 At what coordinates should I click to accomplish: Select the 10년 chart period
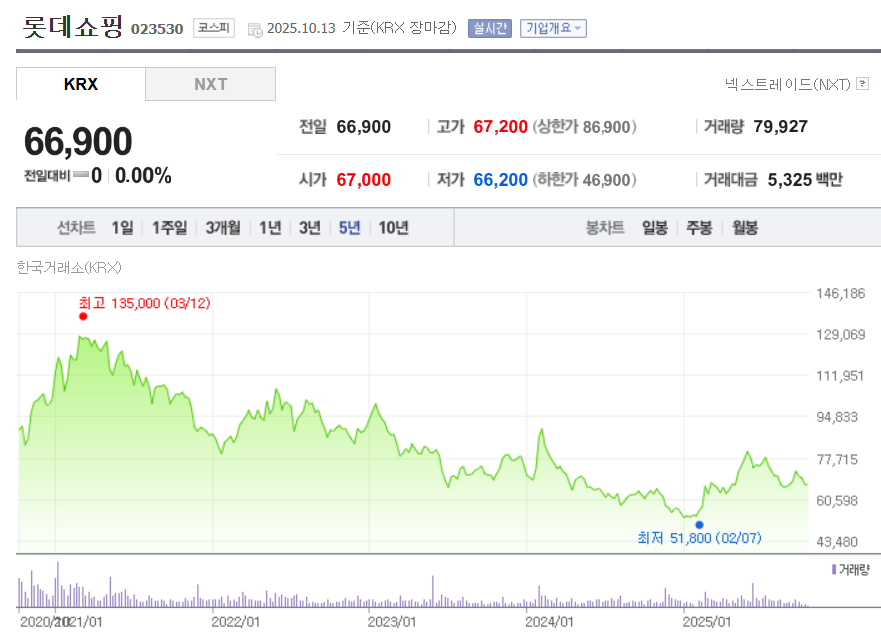click(393, 228)
